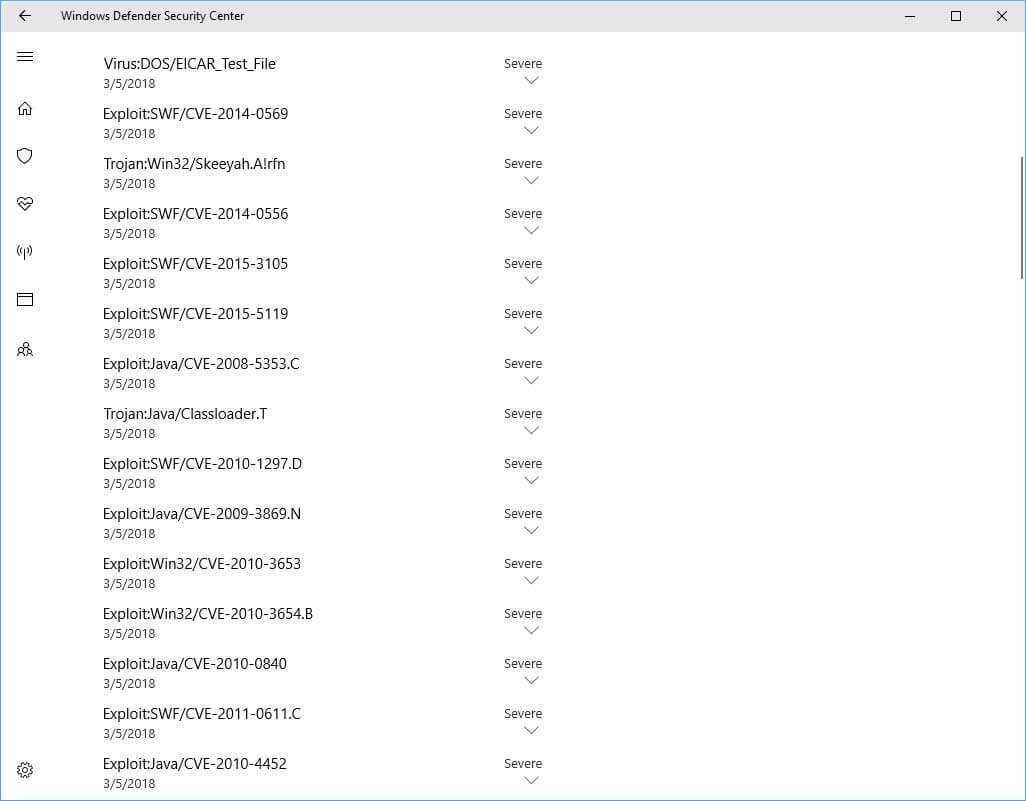Image resolution: width=1026 pixels, height=801 pixels.
Task: Select Exploit:SWF/CVE-2014-0569 threat name
Action: (x=196, y=114)
